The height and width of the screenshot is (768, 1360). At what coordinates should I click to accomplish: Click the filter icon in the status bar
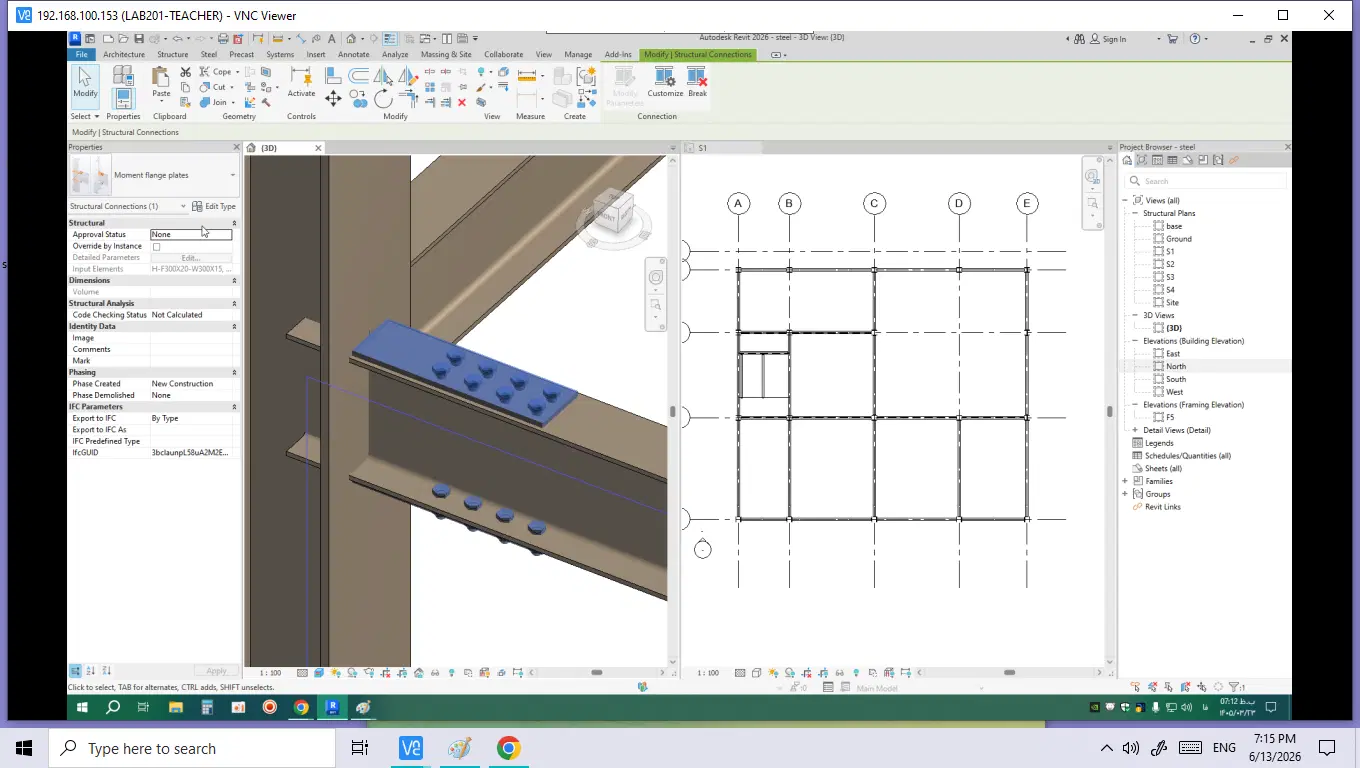coord(1236,687)
